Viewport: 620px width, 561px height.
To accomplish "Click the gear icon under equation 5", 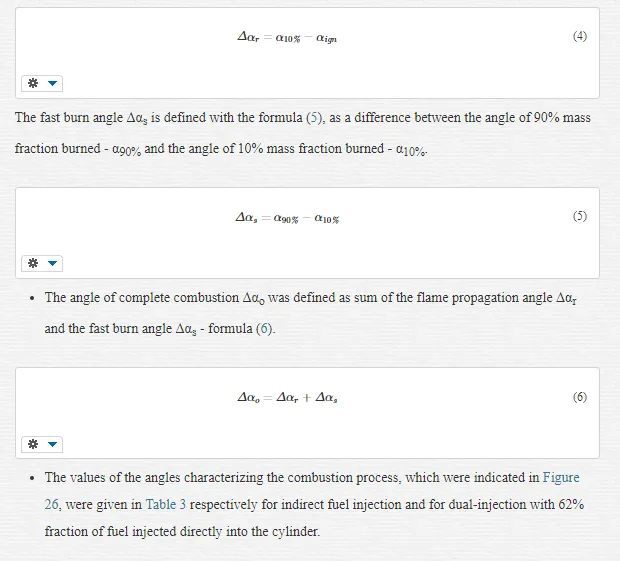I will [33, 263].
